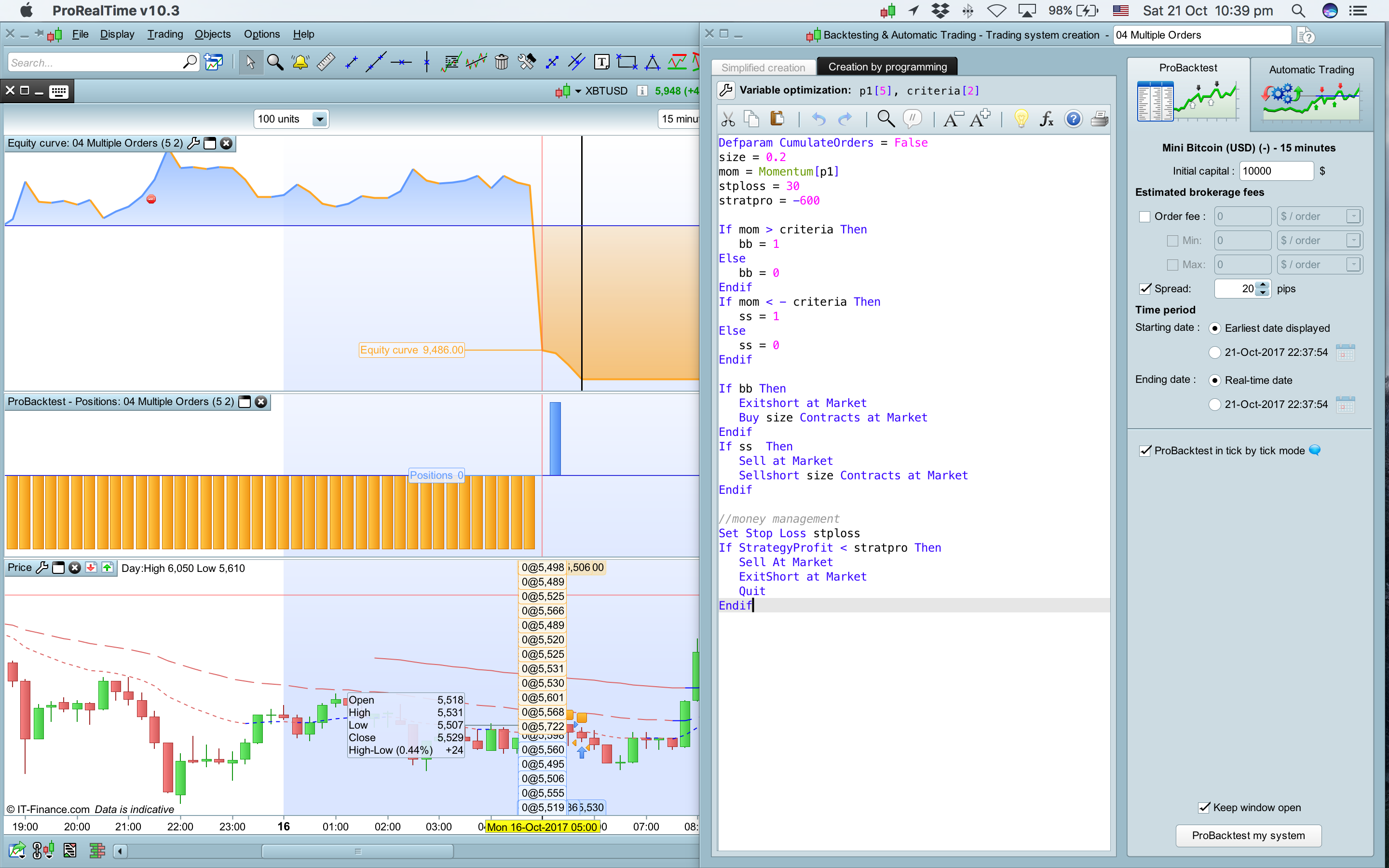Open the fx function library icon
Screen dimensions: 1389x868
pos(1047,119)
